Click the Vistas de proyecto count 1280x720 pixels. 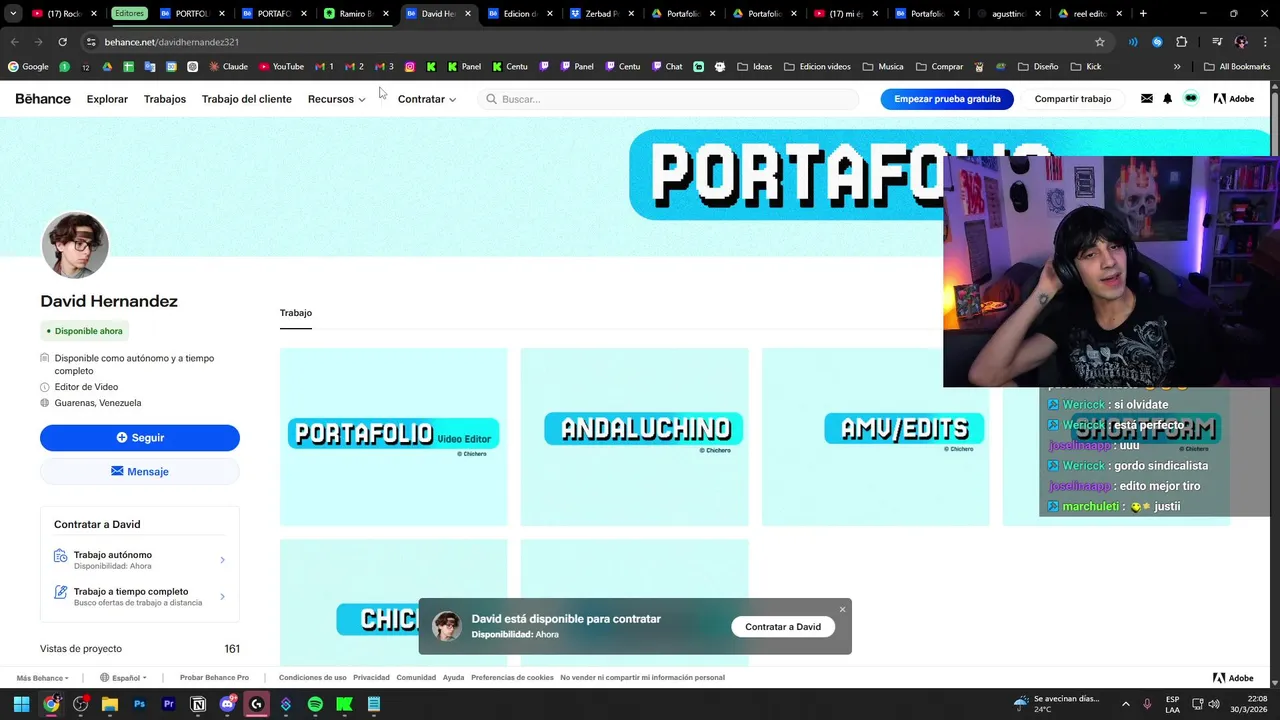[x=232, y=649]
